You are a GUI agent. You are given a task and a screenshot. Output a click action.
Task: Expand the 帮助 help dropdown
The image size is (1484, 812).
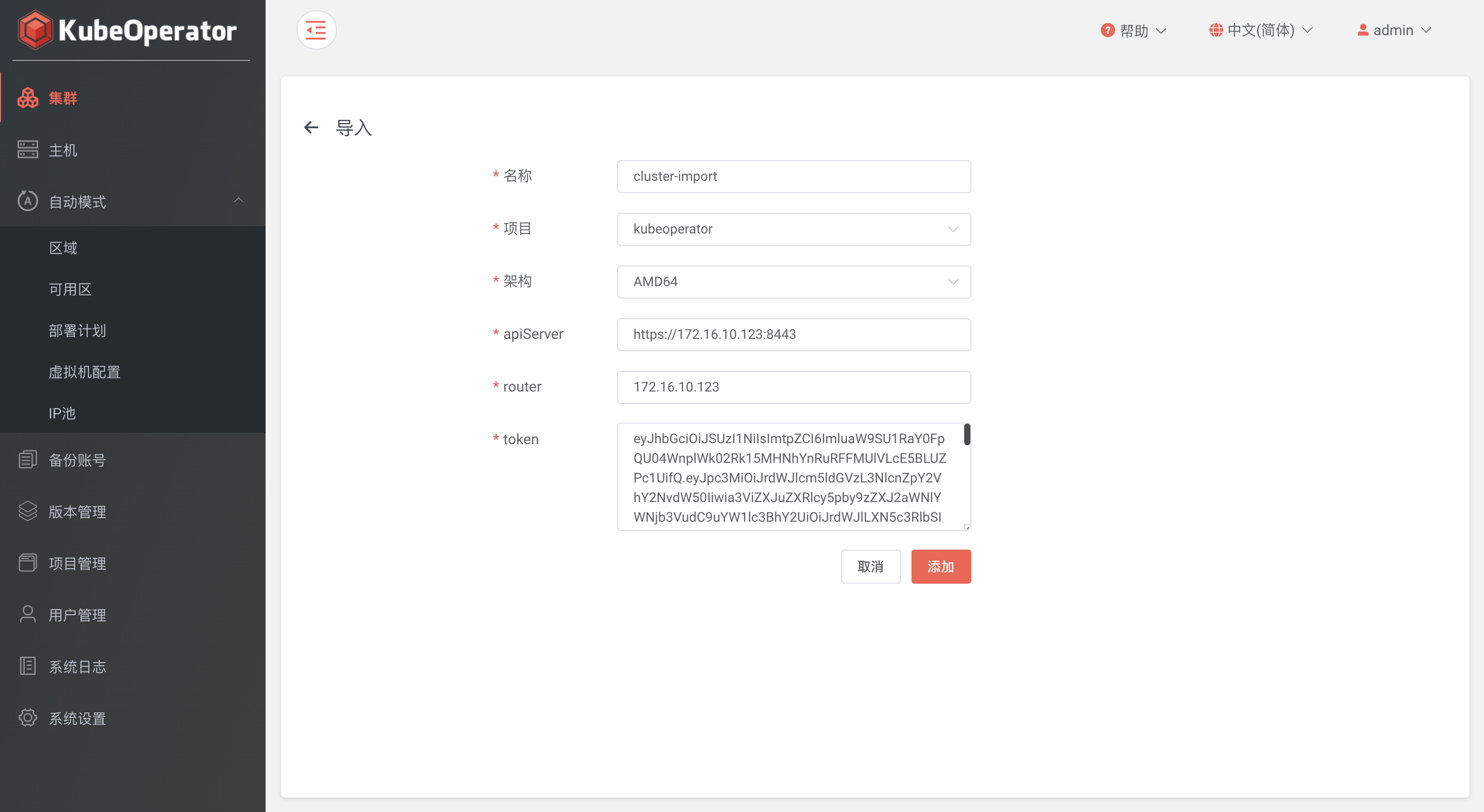coord(1134,30)
